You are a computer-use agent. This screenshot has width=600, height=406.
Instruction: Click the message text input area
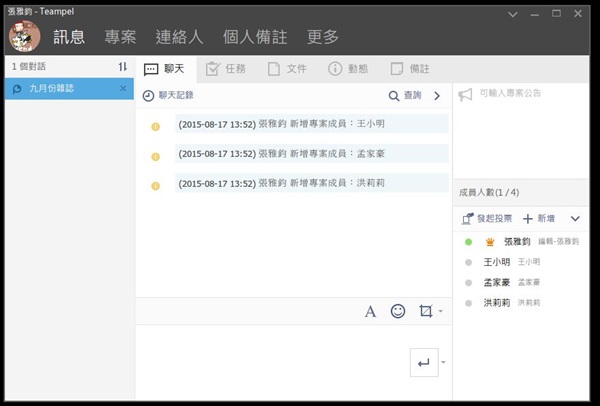pyautogui.click(x=270, y=360)
